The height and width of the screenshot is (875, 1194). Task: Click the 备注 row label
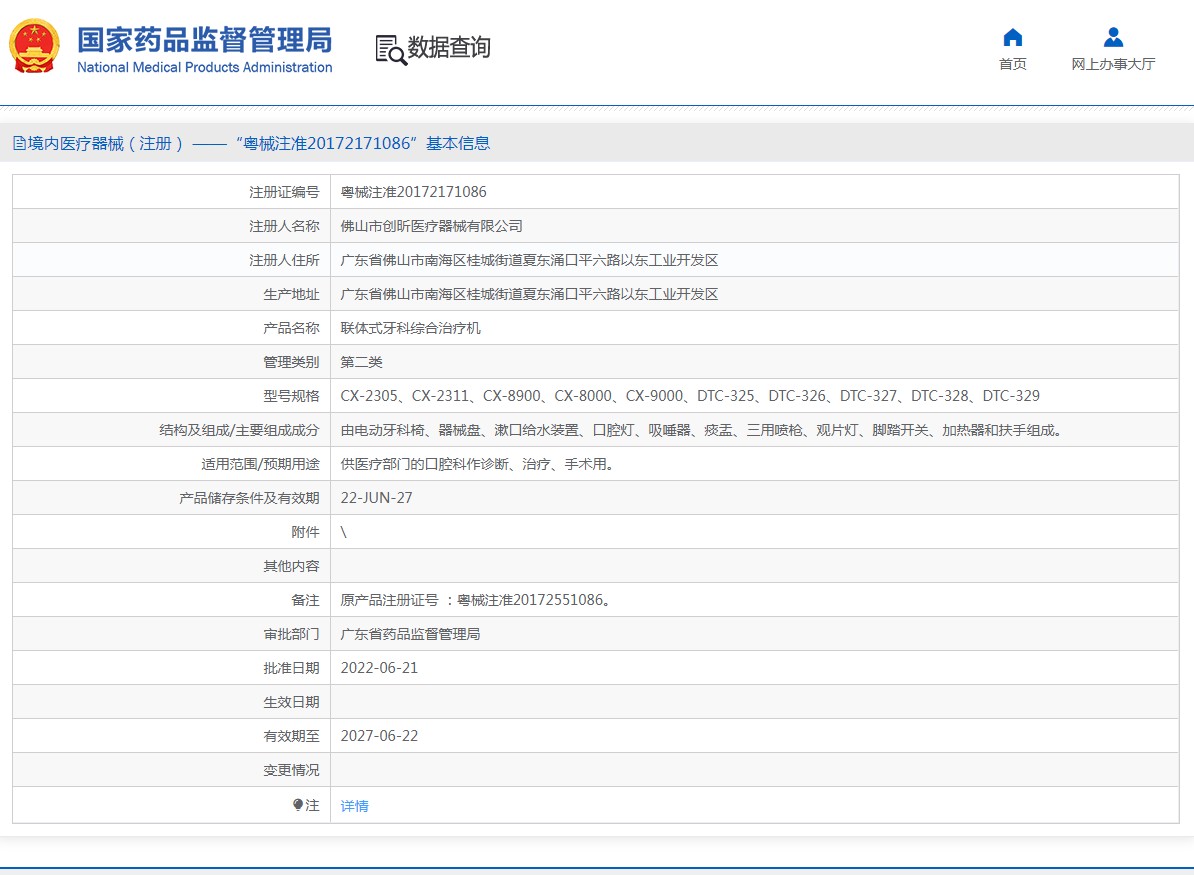(x=305, y=600)
